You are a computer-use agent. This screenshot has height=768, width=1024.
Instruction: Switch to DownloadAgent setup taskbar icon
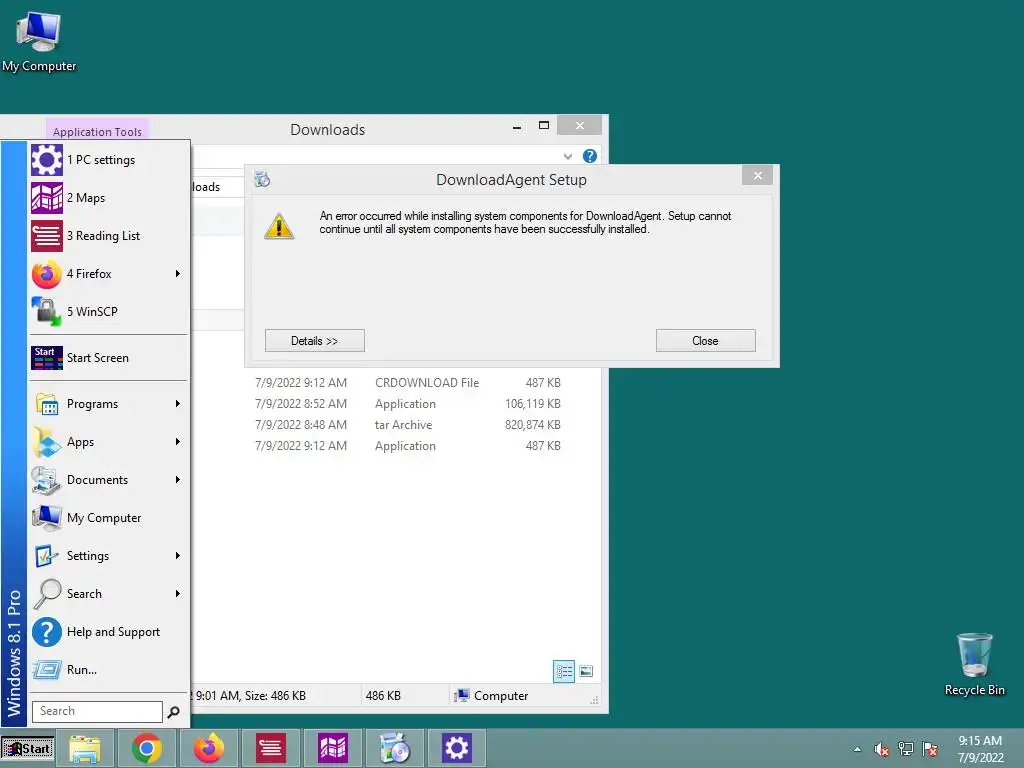[394, 748]
